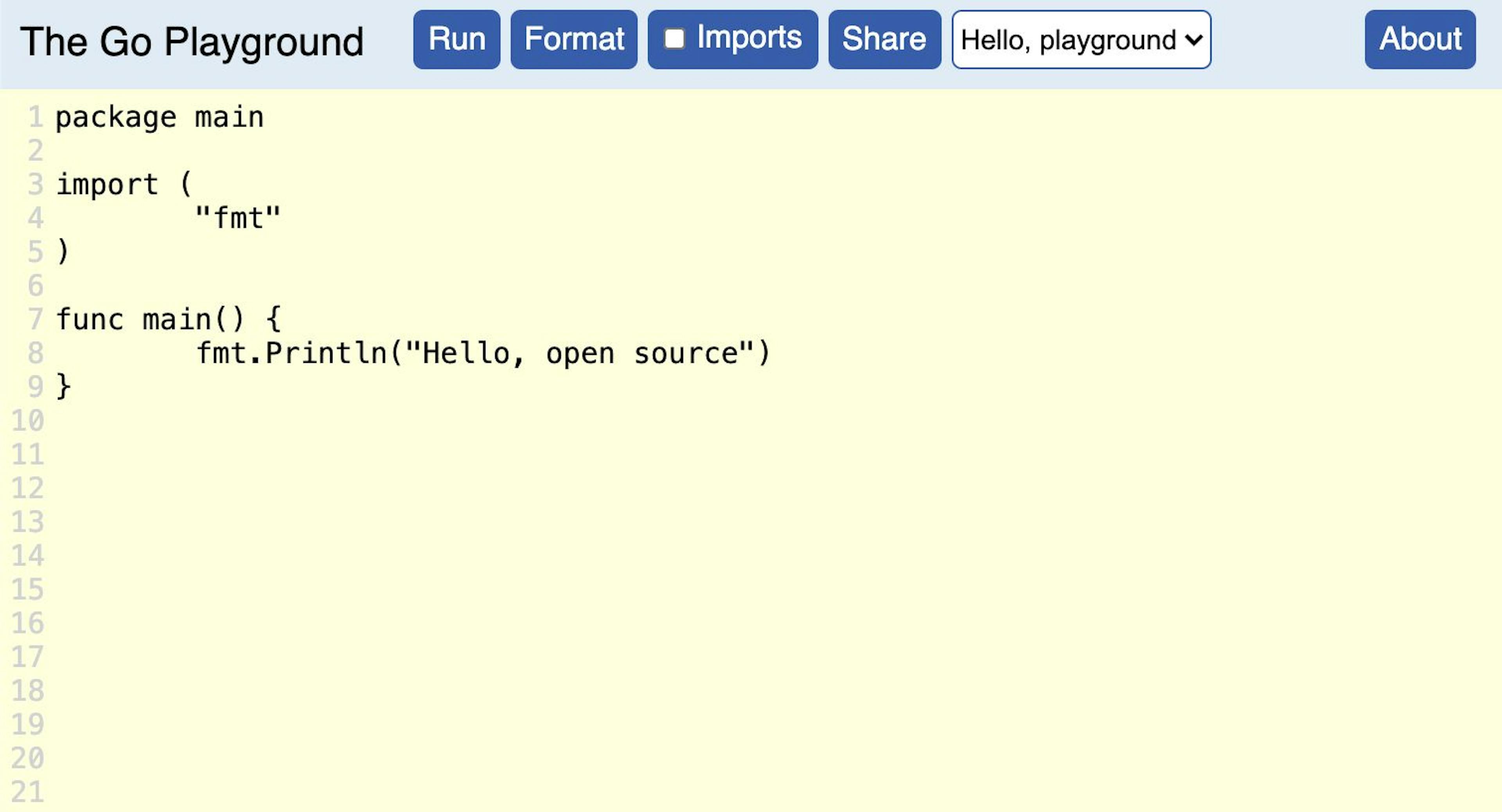Click the "fmt" import string
Viewport: 1502px width, 812px height.
coord(238,219)
